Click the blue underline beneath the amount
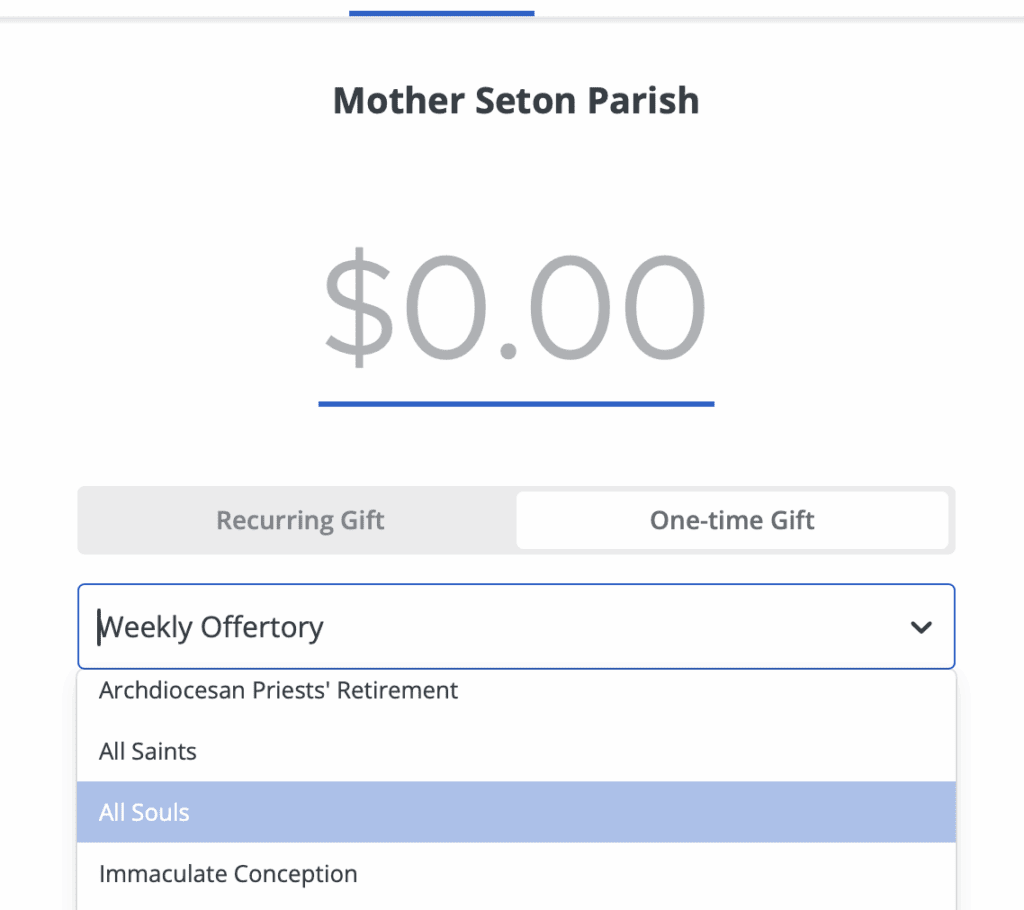The width and height of the screenshot is (1024, 910). (515, 404)
